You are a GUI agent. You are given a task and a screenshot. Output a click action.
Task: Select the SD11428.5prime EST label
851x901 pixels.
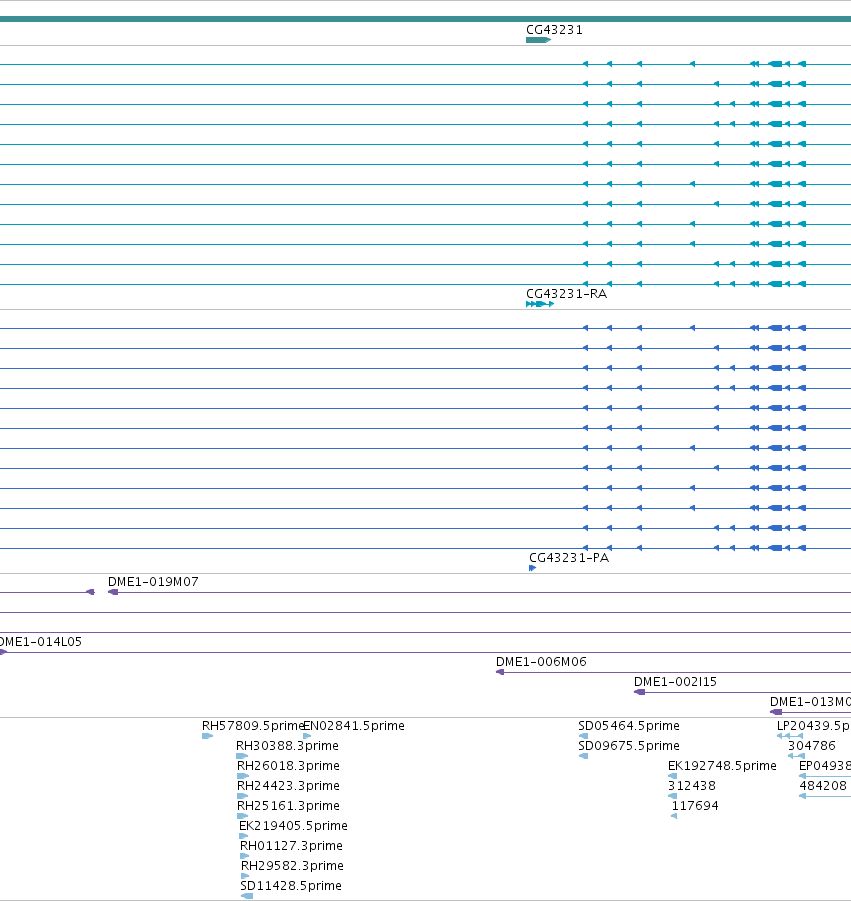[291, 885]
